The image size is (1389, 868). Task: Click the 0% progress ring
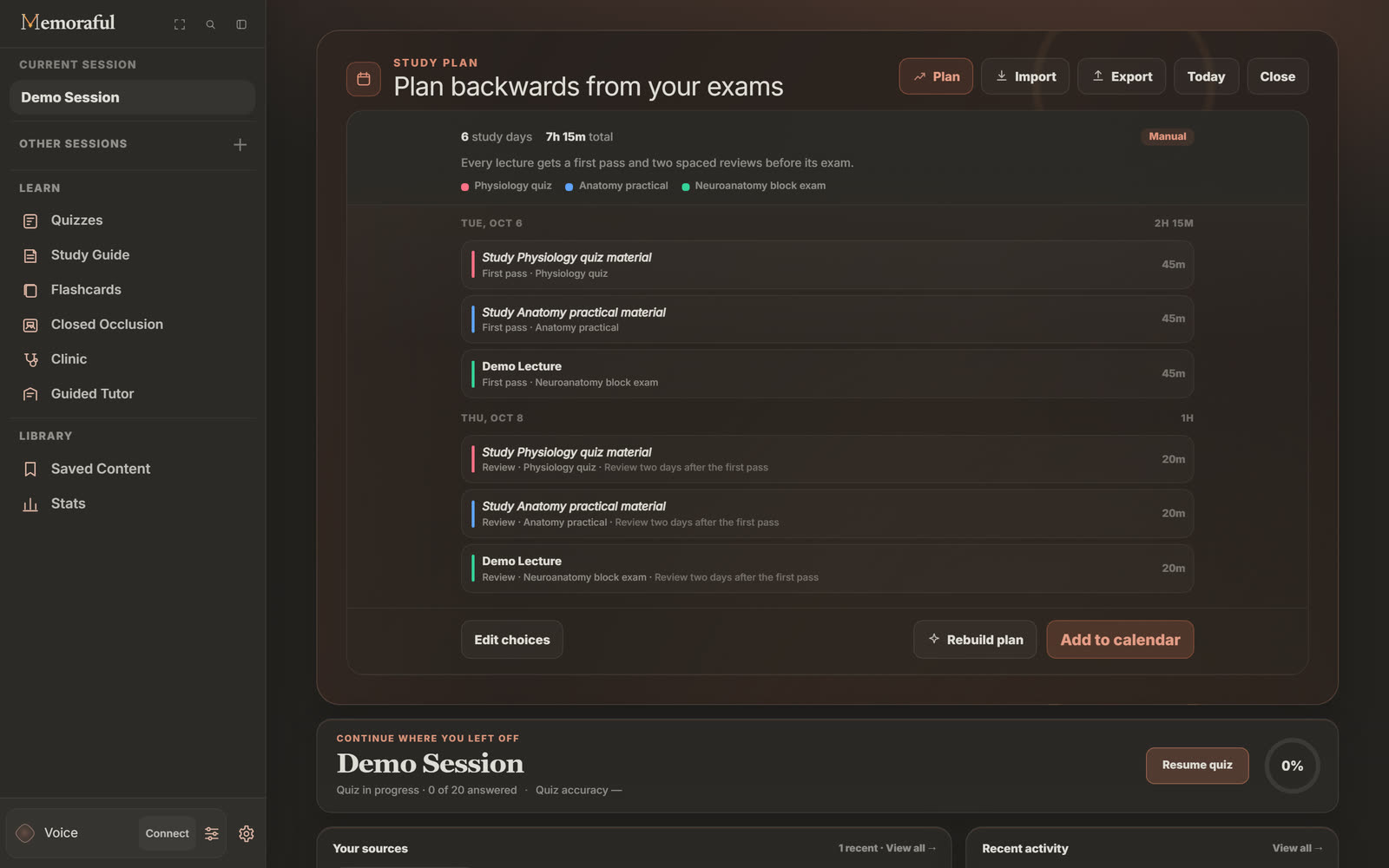point(1292,766)
